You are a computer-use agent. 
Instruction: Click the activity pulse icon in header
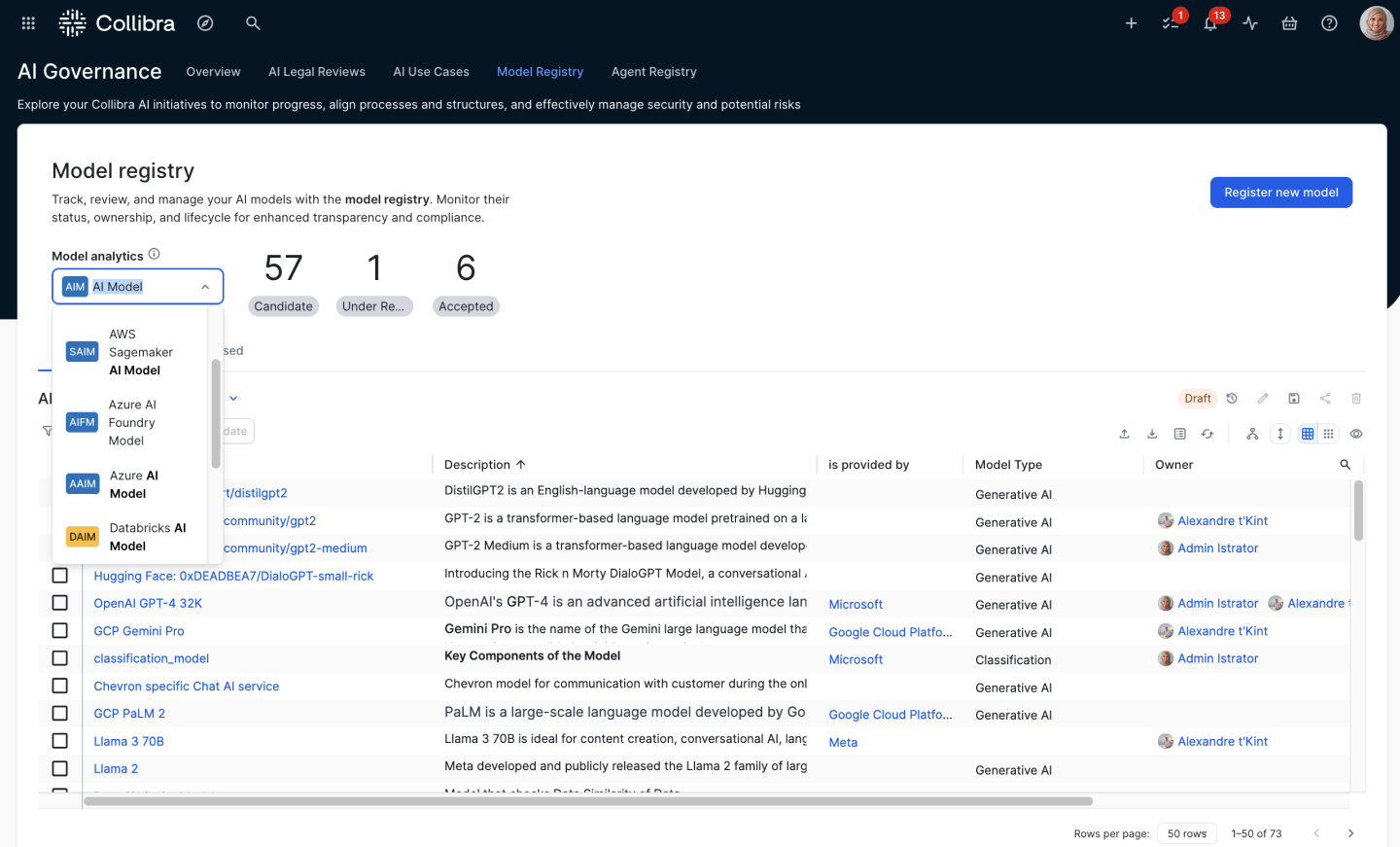1250,23
